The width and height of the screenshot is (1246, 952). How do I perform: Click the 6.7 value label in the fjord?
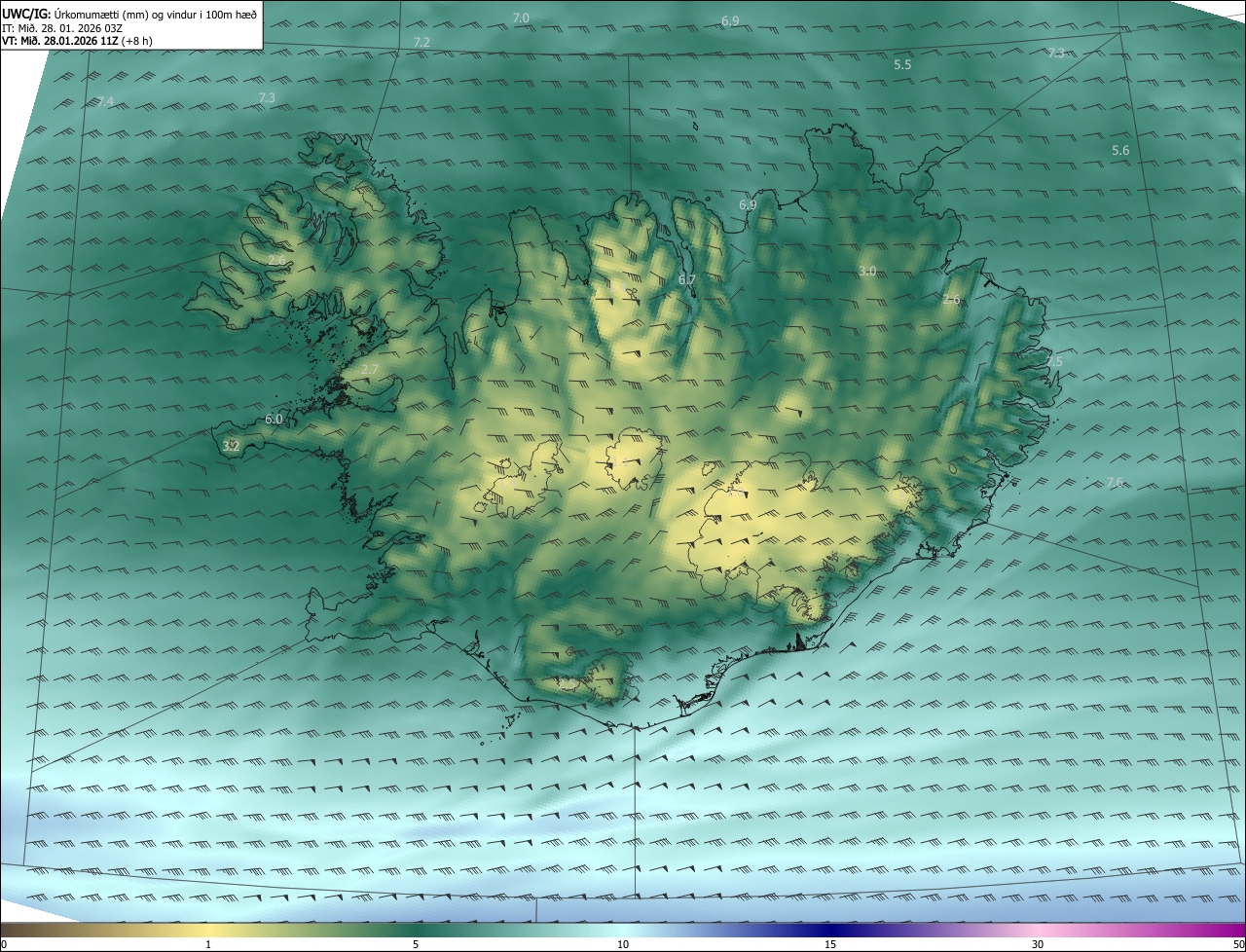tap(687, 280)
